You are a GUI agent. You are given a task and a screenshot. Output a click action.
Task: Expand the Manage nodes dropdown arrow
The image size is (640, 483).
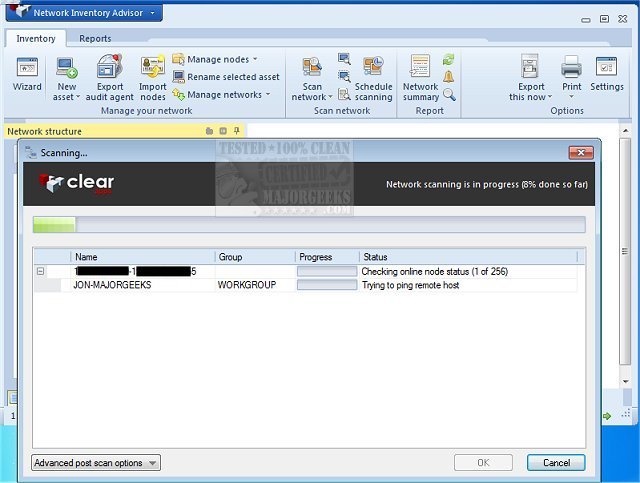(255, 59)
